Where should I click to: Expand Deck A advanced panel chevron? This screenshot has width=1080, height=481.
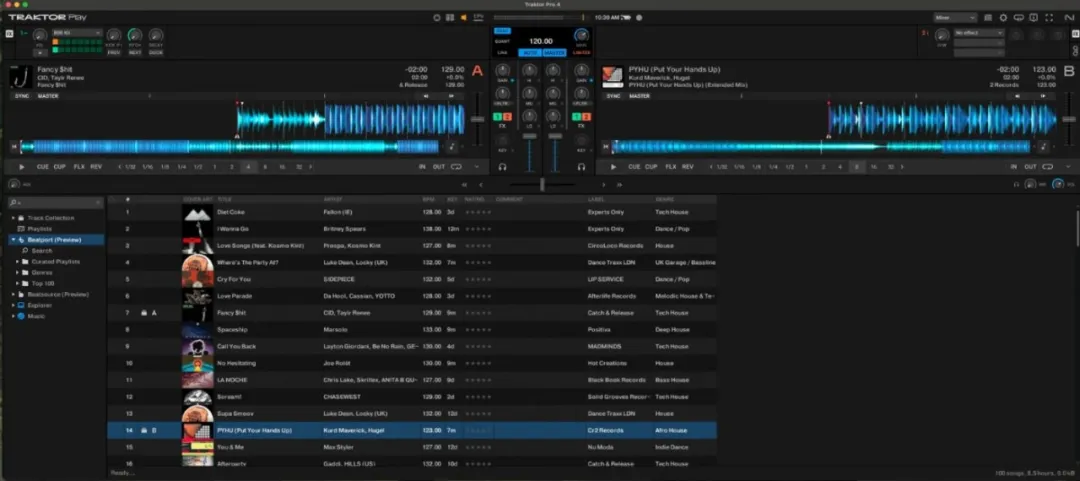[x=477, y=167]
